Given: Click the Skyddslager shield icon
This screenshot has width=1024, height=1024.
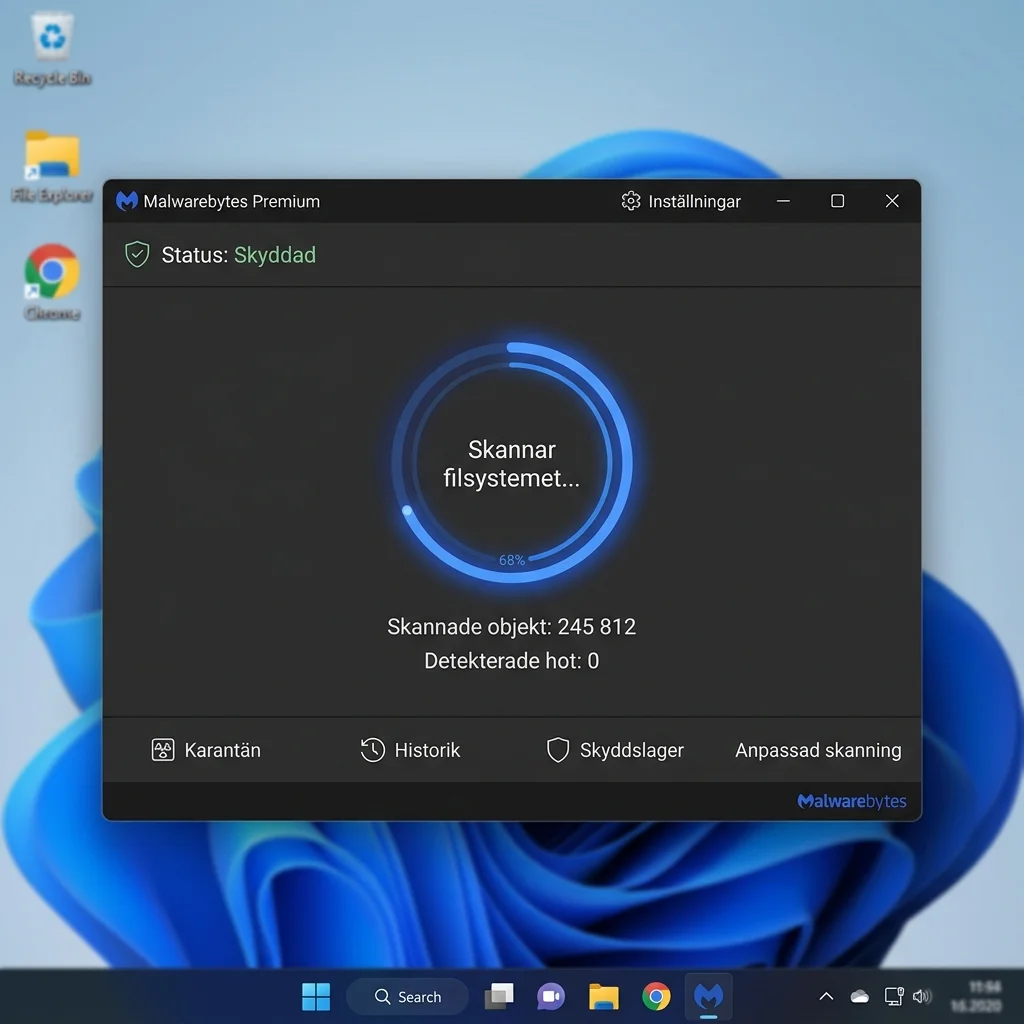Looking at the screenshot, I should (x=558, y=750).
